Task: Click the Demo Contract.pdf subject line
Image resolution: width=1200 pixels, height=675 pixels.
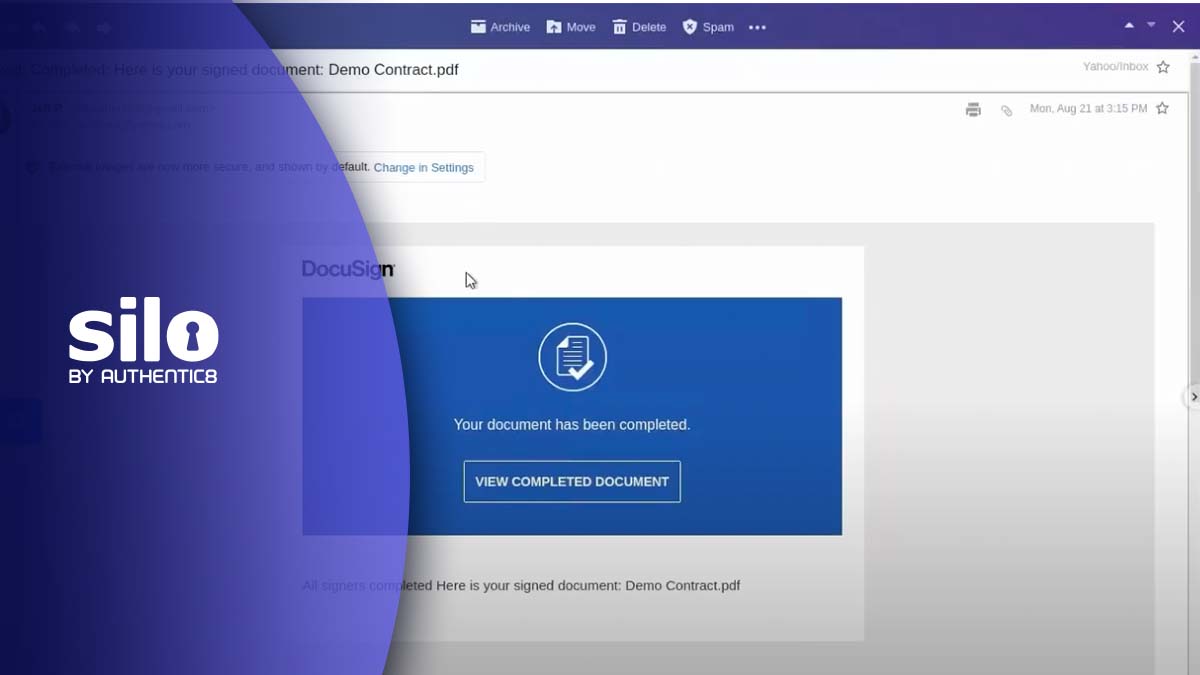Action: point(229,70)
